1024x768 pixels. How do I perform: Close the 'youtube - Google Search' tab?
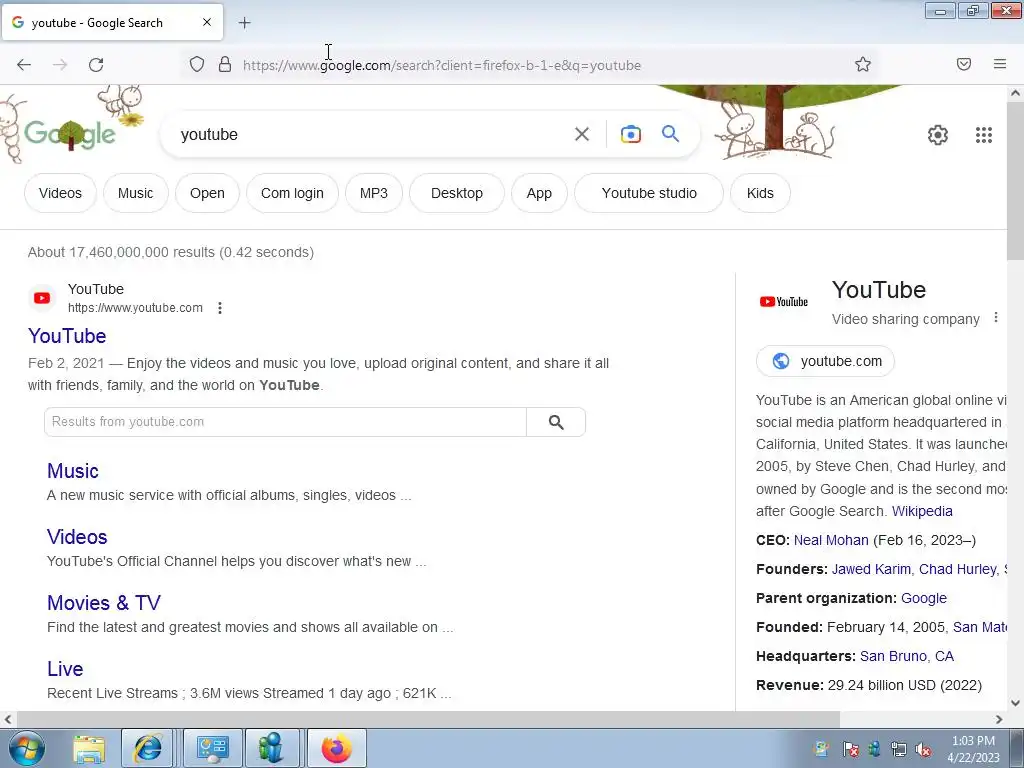(207, 22)
